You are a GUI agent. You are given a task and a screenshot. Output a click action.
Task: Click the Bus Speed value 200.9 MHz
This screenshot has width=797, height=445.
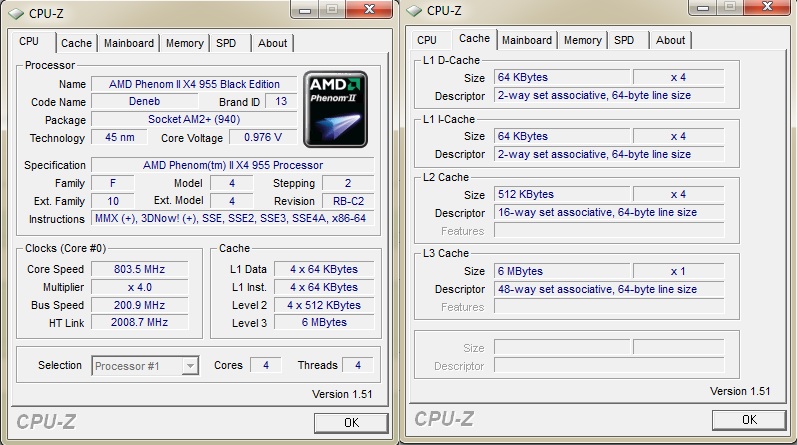tap(140, 305)
